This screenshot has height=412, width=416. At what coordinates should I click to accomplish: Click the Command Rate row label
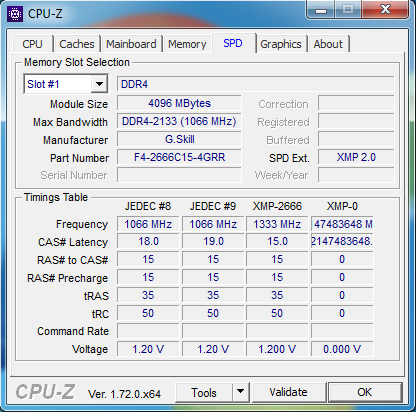click(x=73, y=331)
